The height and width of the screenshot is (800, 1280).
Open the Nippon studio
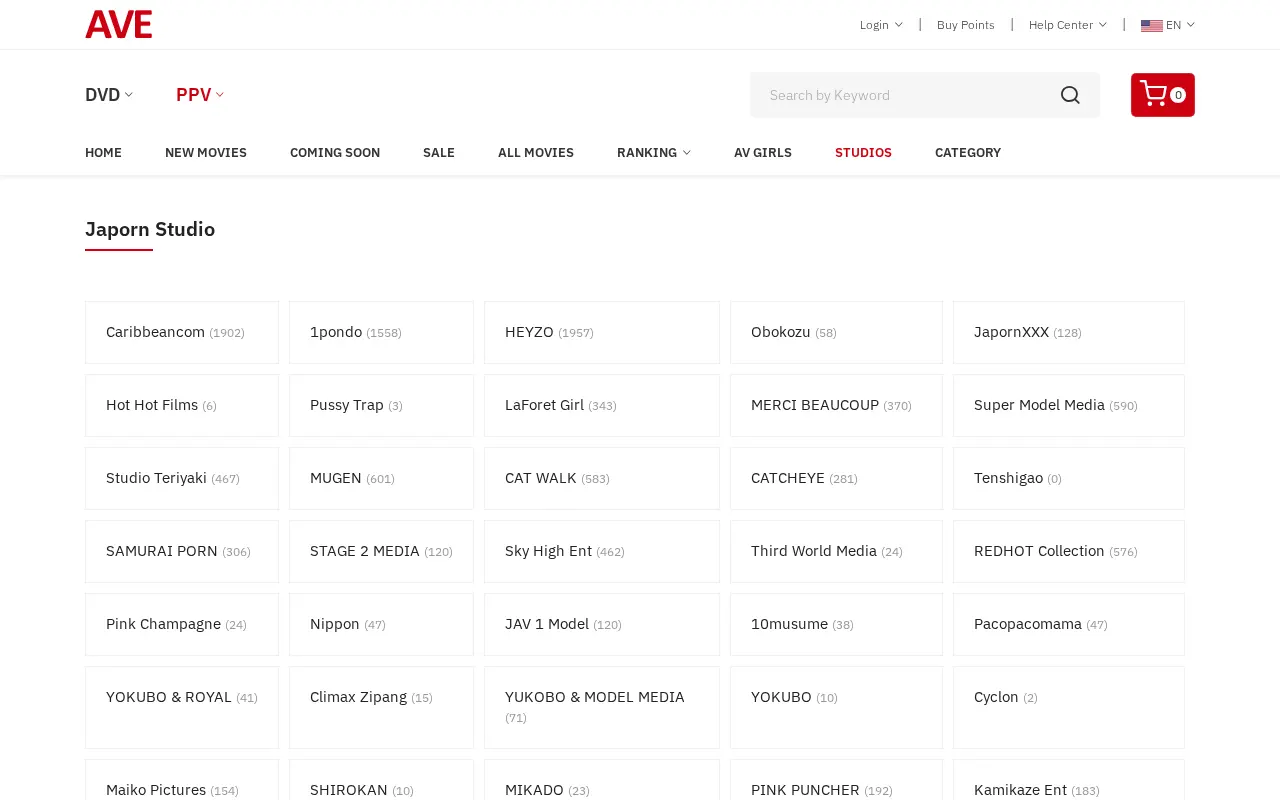(x=381, y=624)
